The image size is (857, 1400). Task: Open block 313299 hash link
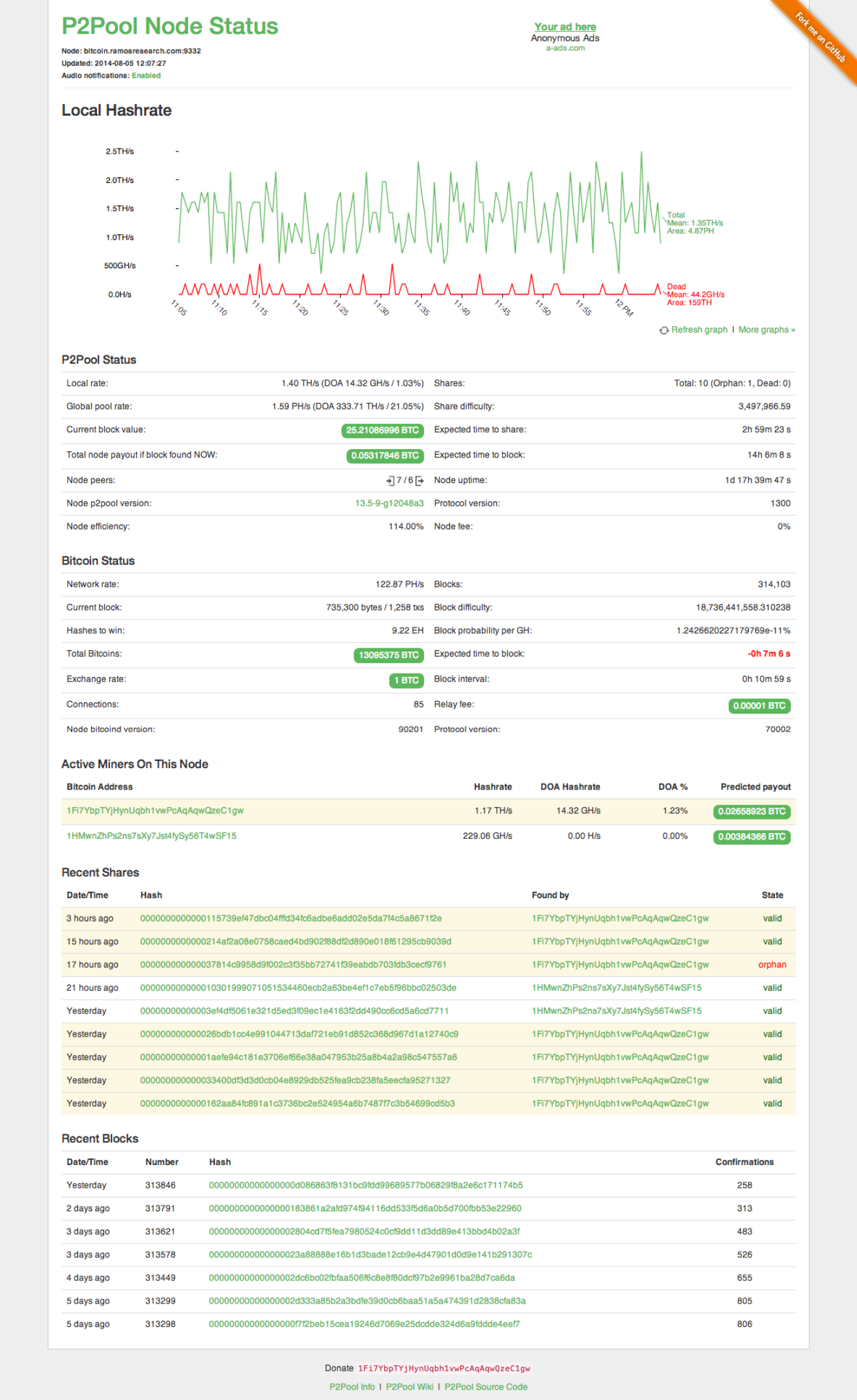367,1301
